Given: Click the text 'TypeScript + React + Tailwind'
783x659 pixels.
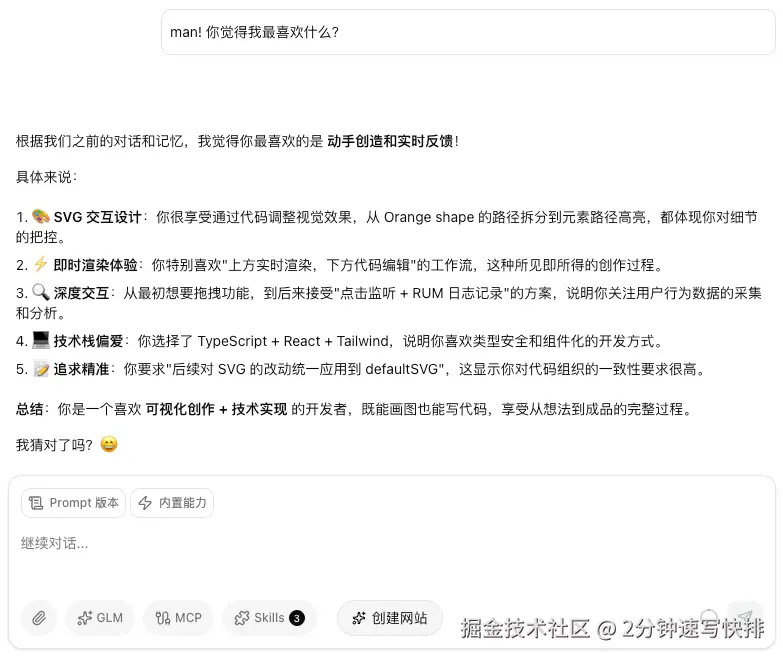Looking at the screenshot, I should (293, 341).
